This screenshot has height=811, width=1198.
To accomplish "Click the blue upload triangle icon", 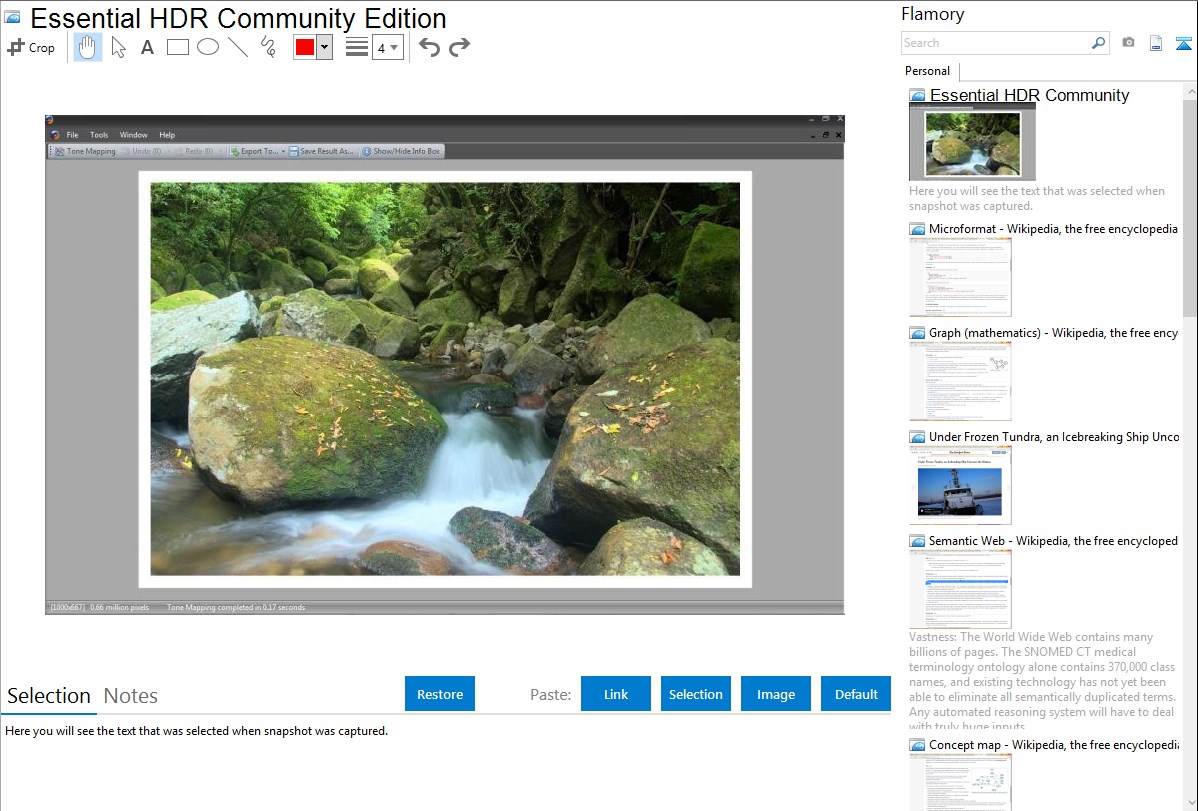I will (x=1183, y=43).
